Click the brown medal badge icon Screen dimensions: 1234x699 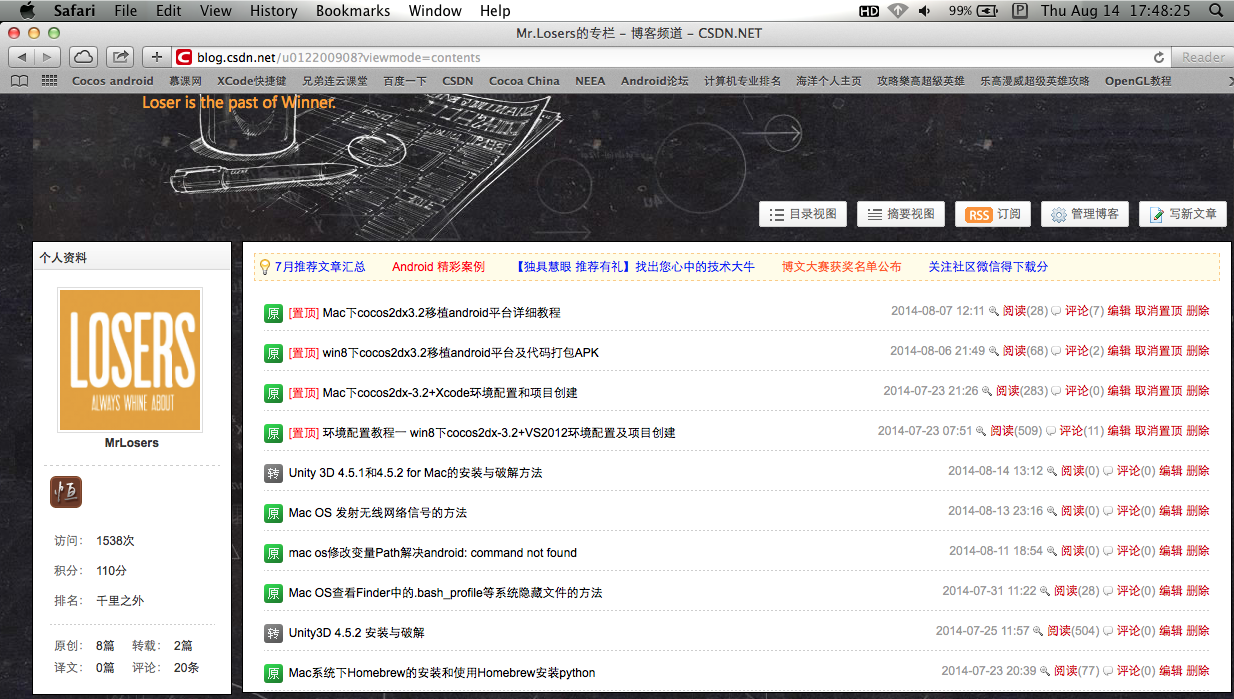point(66,492)
